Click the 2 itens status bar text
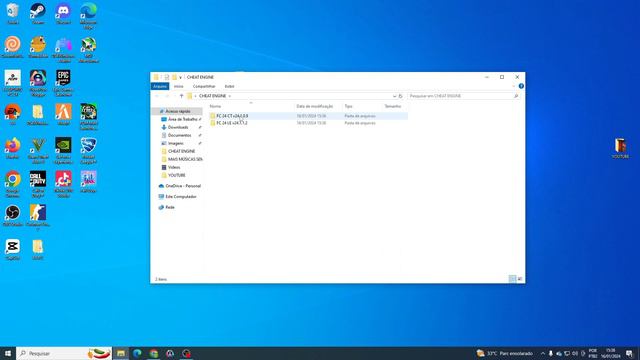 point(161,279)
